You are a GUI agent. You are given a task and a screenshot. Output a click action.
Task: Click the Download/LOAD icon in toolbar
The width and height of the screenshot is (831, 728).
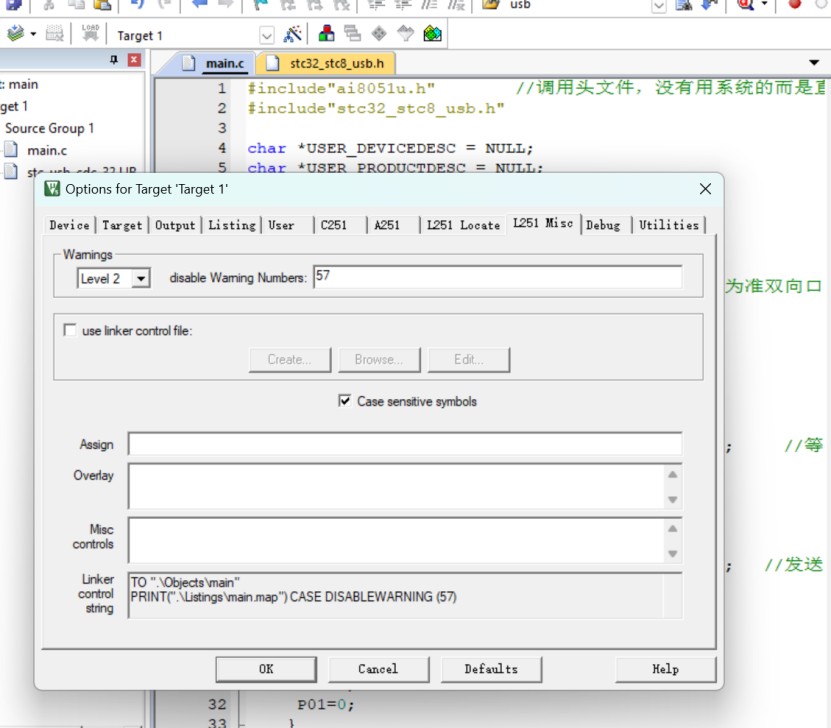point(90,33)
